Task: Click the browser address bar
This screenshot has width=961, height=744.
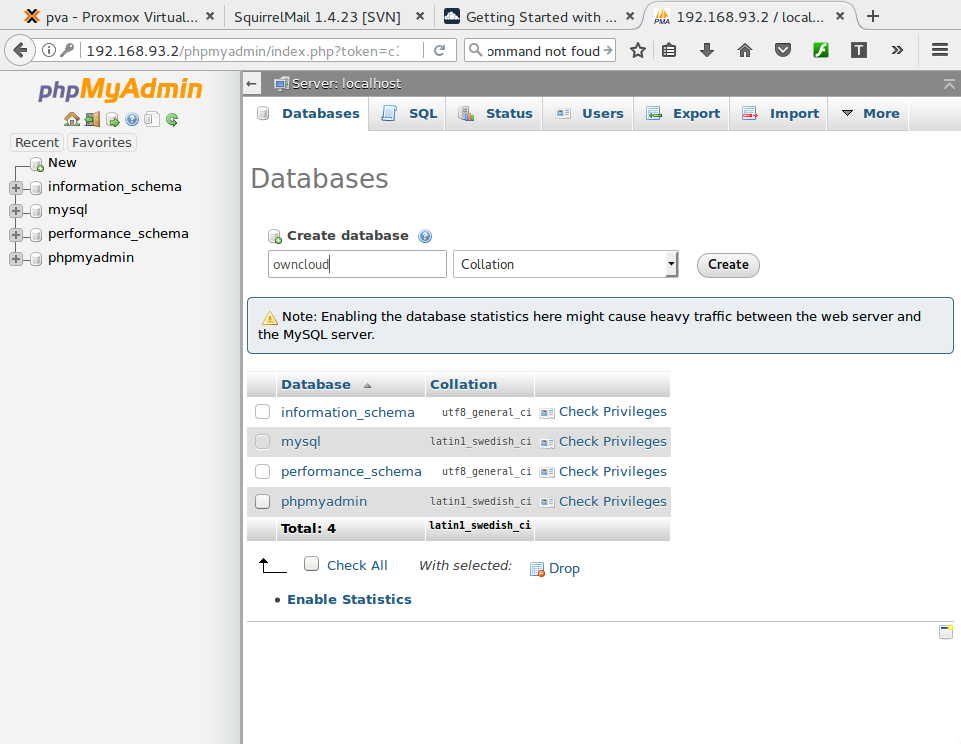Action: (x=242, y=50)
